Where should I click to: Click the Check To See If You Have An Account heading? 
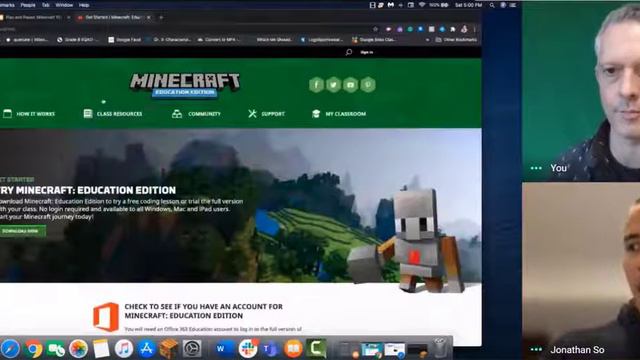coord(203,311)
